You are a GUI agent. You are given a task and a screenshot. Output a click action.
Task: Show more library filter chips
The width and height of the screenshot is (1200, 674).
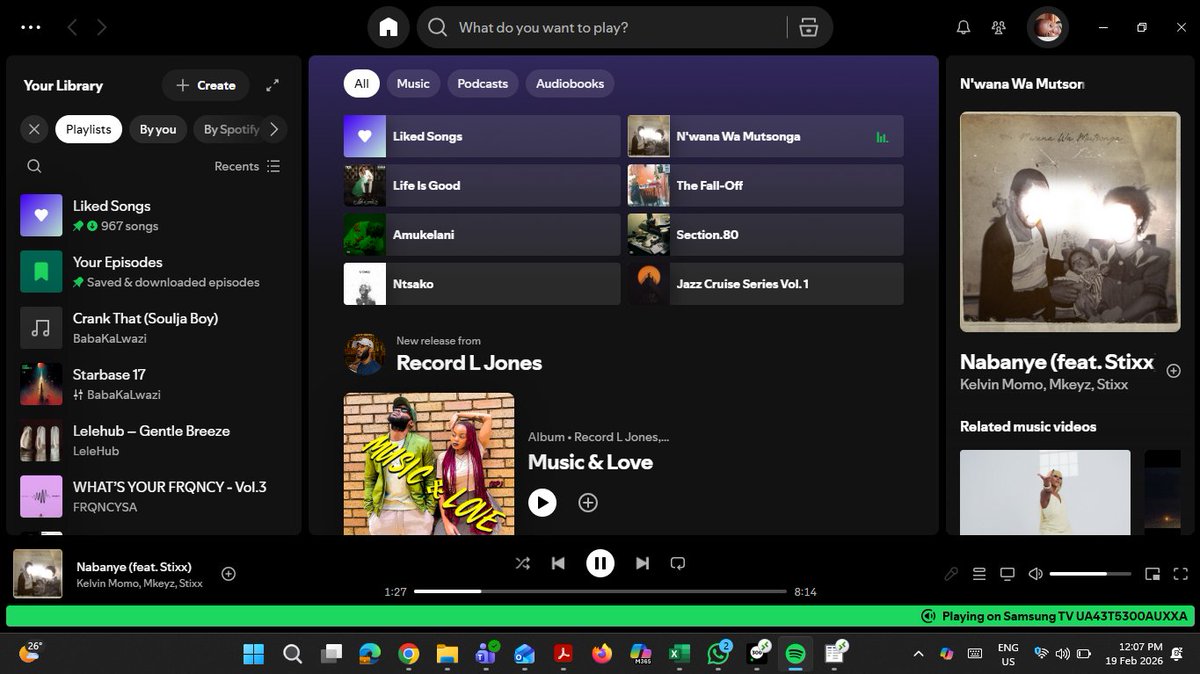click(274, 129)
